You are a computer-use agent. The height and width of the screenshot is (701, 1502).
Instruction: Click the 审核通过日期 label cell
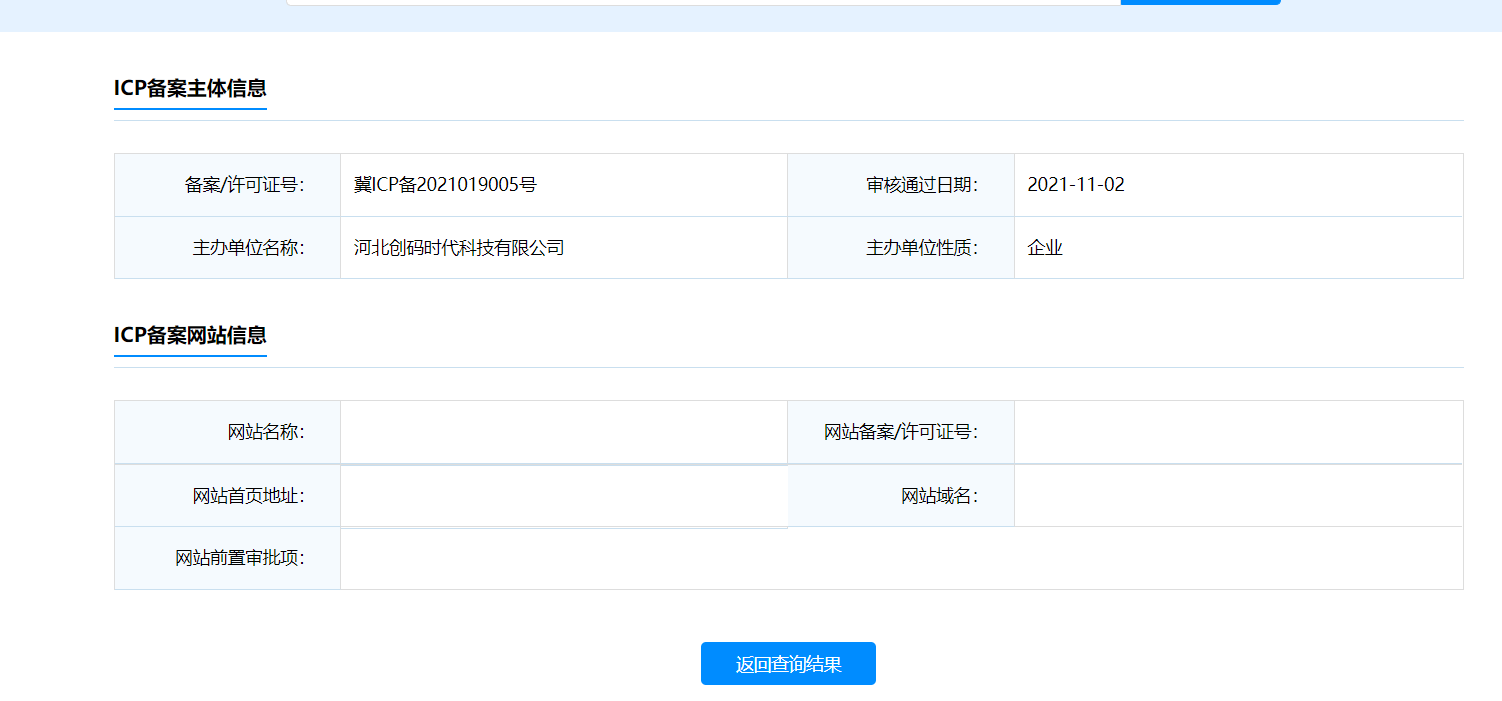point(900,184)
